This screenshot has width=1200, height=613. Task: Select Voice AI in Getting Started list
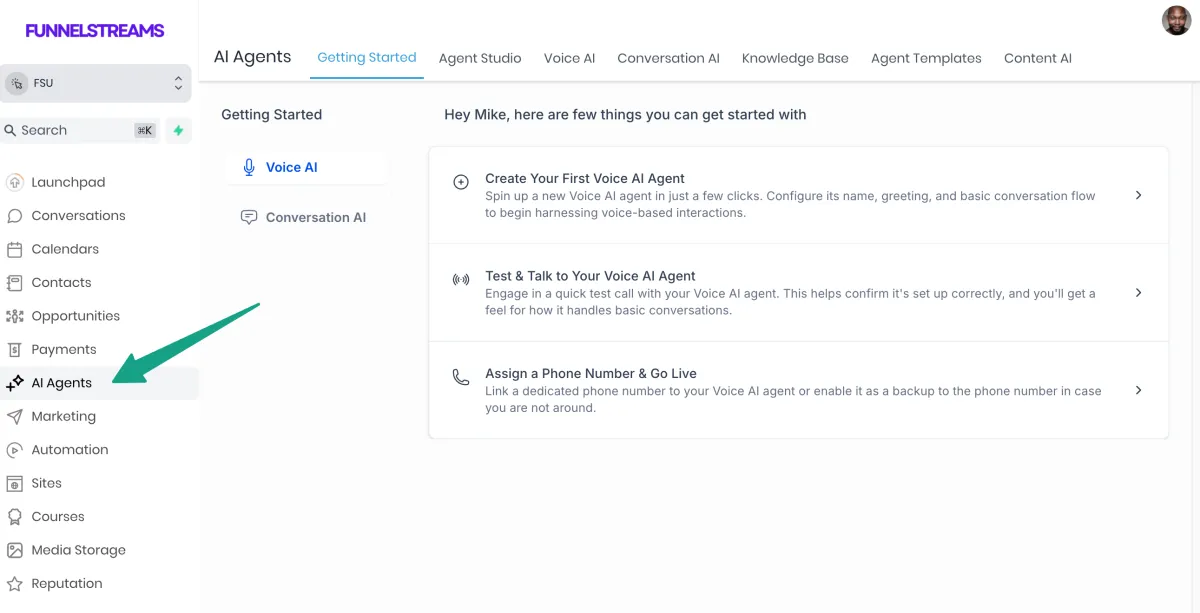(x=307, y=167)
